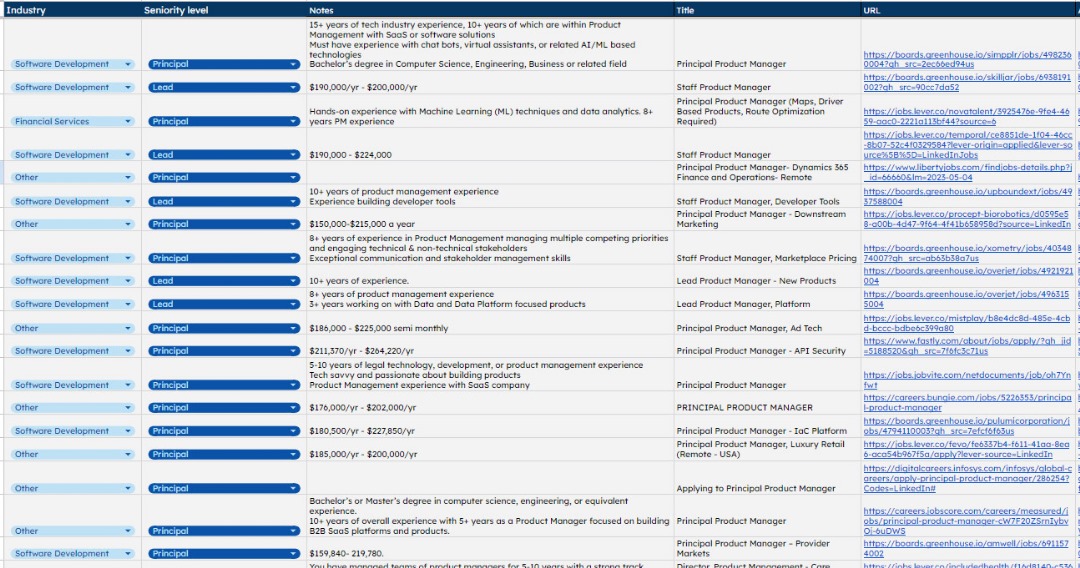This screenshot has height=568, width=1080.
Task: Select "Staff Product Manager, Developer Tools" cell
Action: tap(767, 196)
